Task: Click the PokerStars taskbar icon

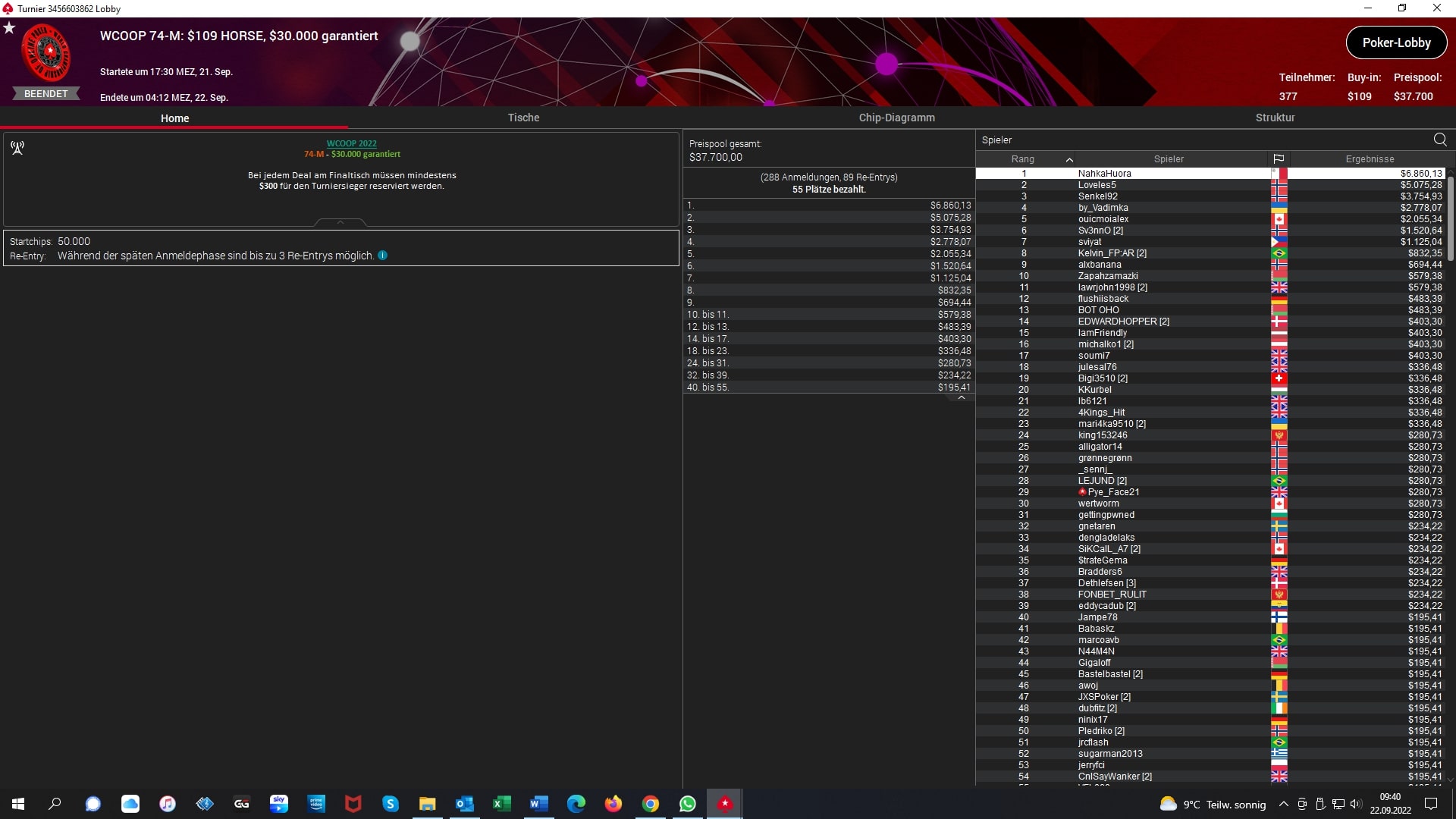Action: [725, 804]
